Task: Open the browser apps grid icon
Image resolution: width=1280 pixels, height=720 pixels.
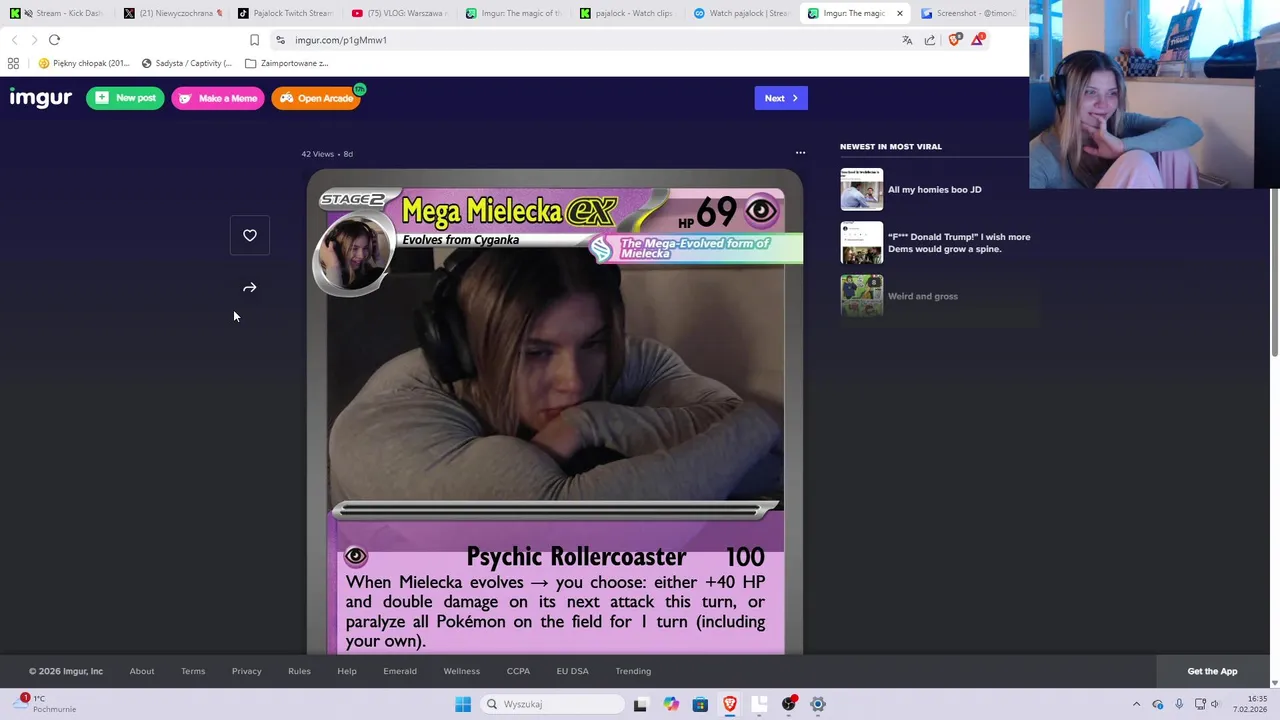Action: pos(13,63)
